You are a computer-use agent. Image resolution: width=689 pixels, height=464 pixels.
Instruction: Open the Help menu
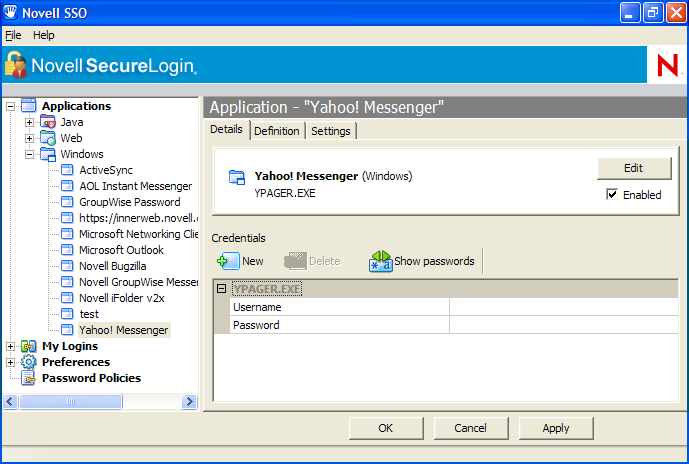point(44,35)
